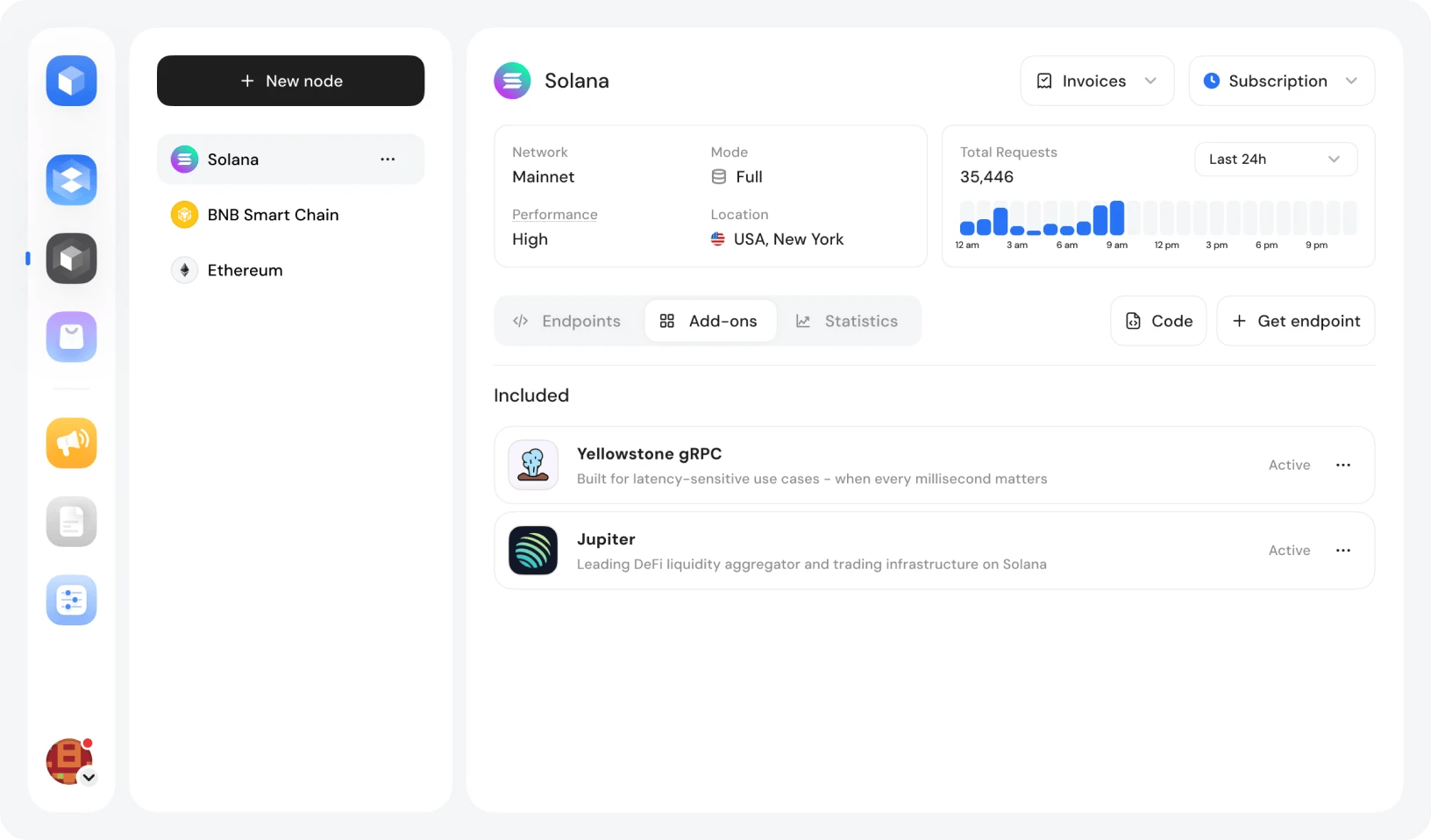Image resolution: width=1431 pixels, height=840 pixels.
Task: Open the marketplace via shopping bag icon
Action: [71, 336]
